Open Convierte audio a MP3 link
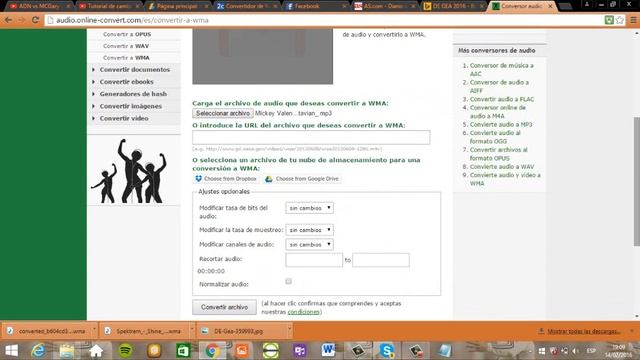The height and width of the screenshot is (360, 640). tap(501, 124)
